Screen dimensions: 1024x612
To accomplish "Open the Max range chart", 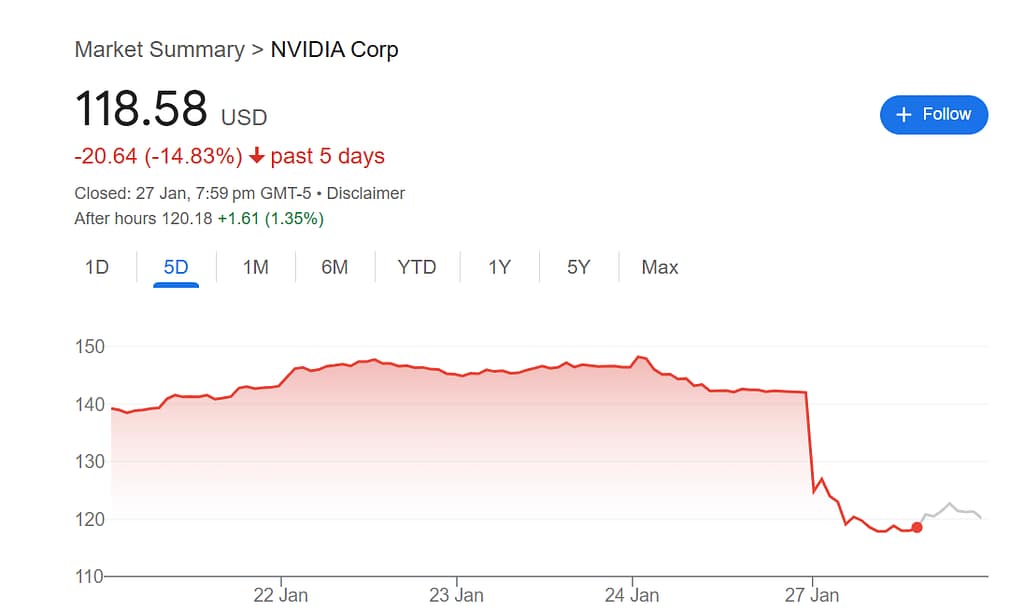I will 660,267.
